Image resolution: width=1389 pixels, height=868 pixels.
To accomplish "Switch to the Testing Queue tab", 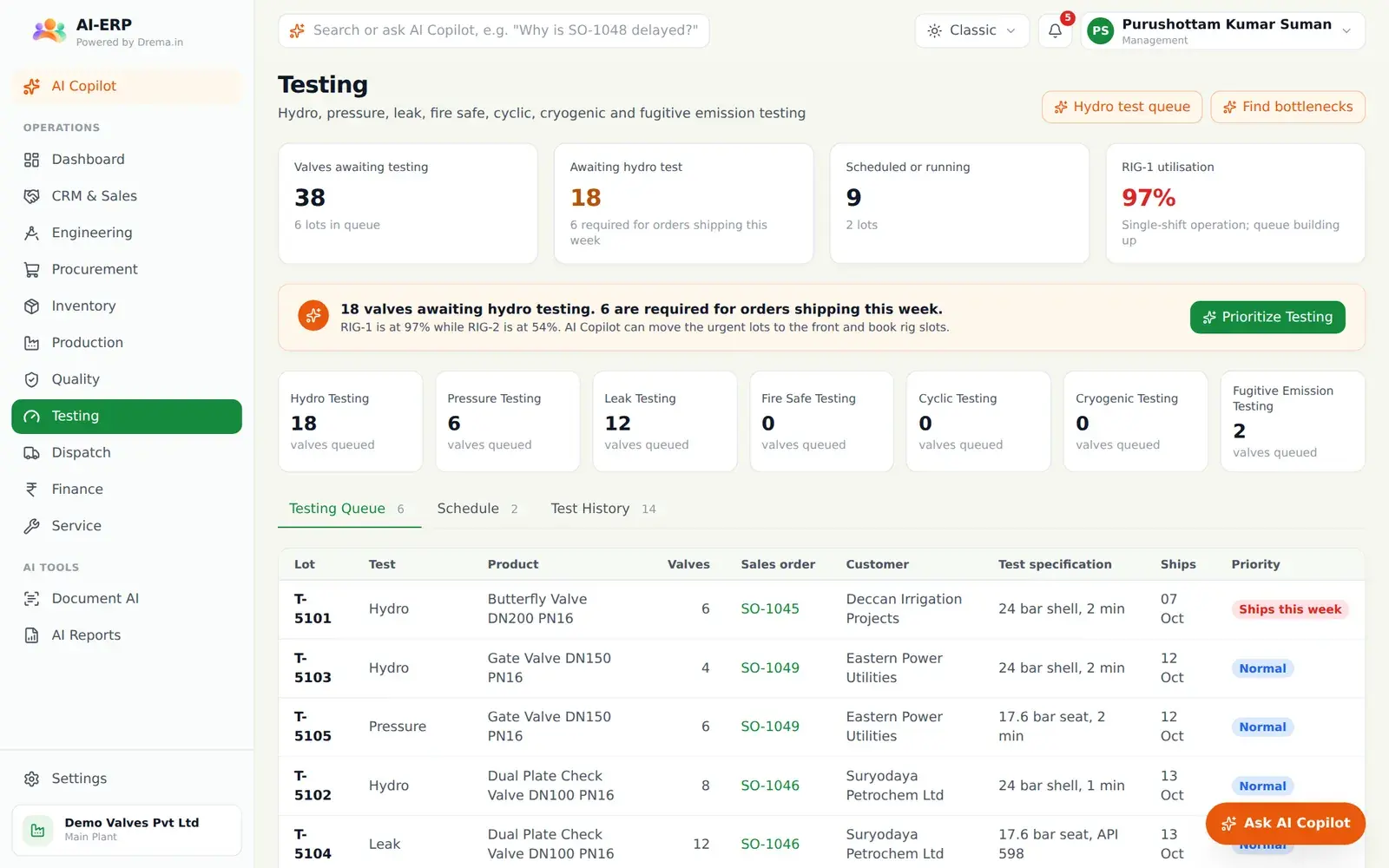I will click(348, 509).
